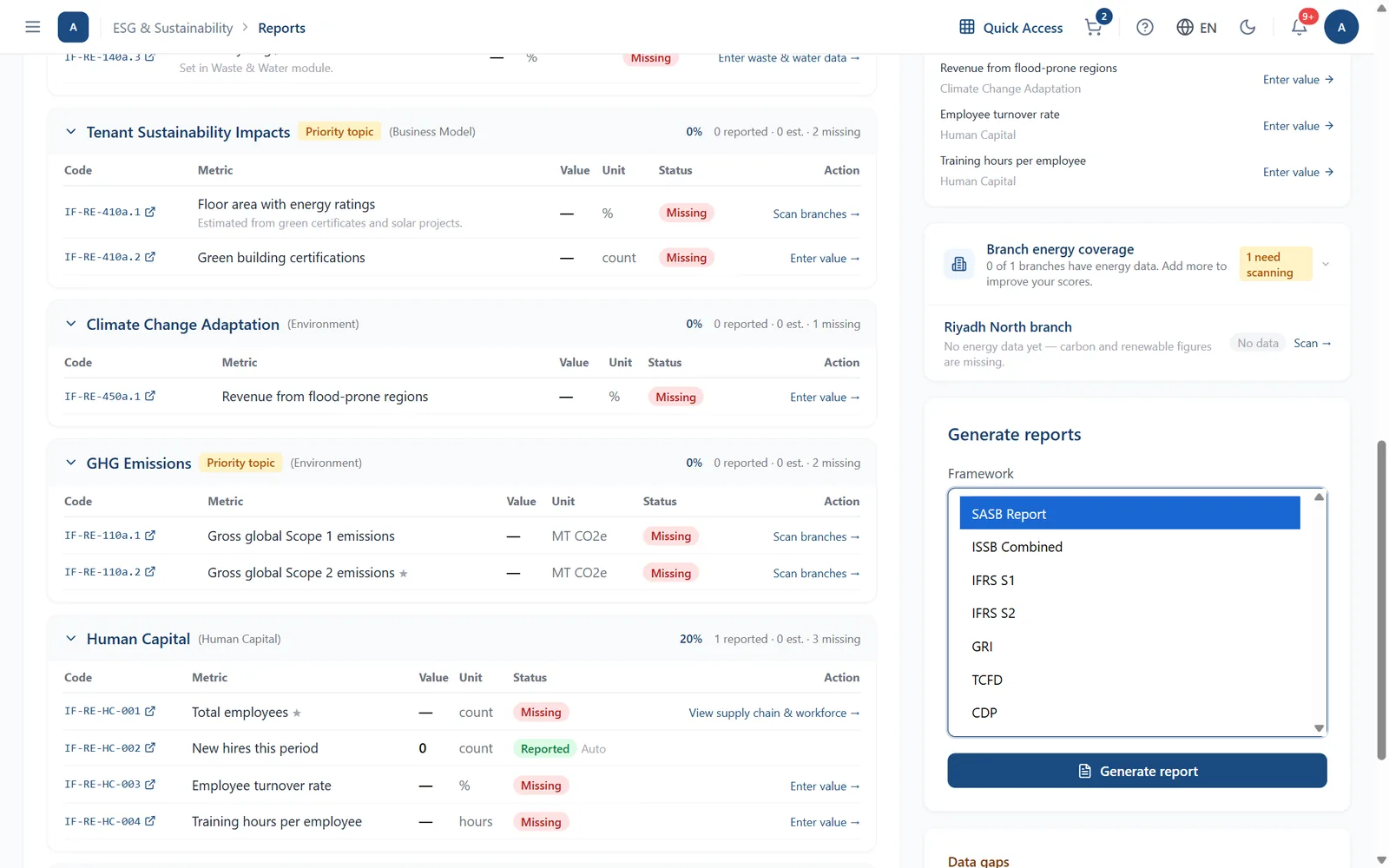Open external link icon for IF-RE-110a.1

point(150,536)
